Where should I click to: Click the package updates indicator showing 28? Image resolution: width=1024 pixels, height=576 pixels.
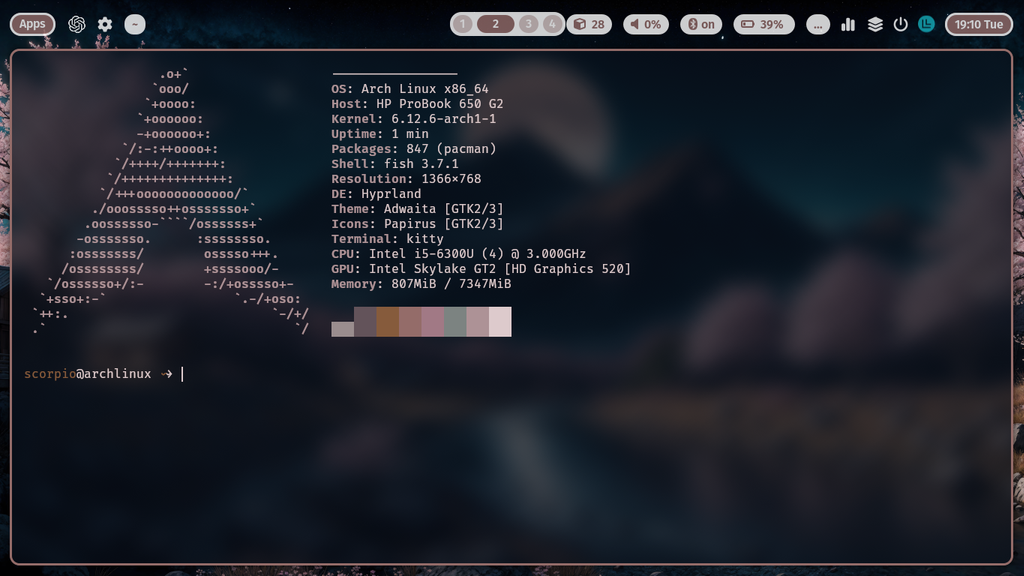point(589,24)
